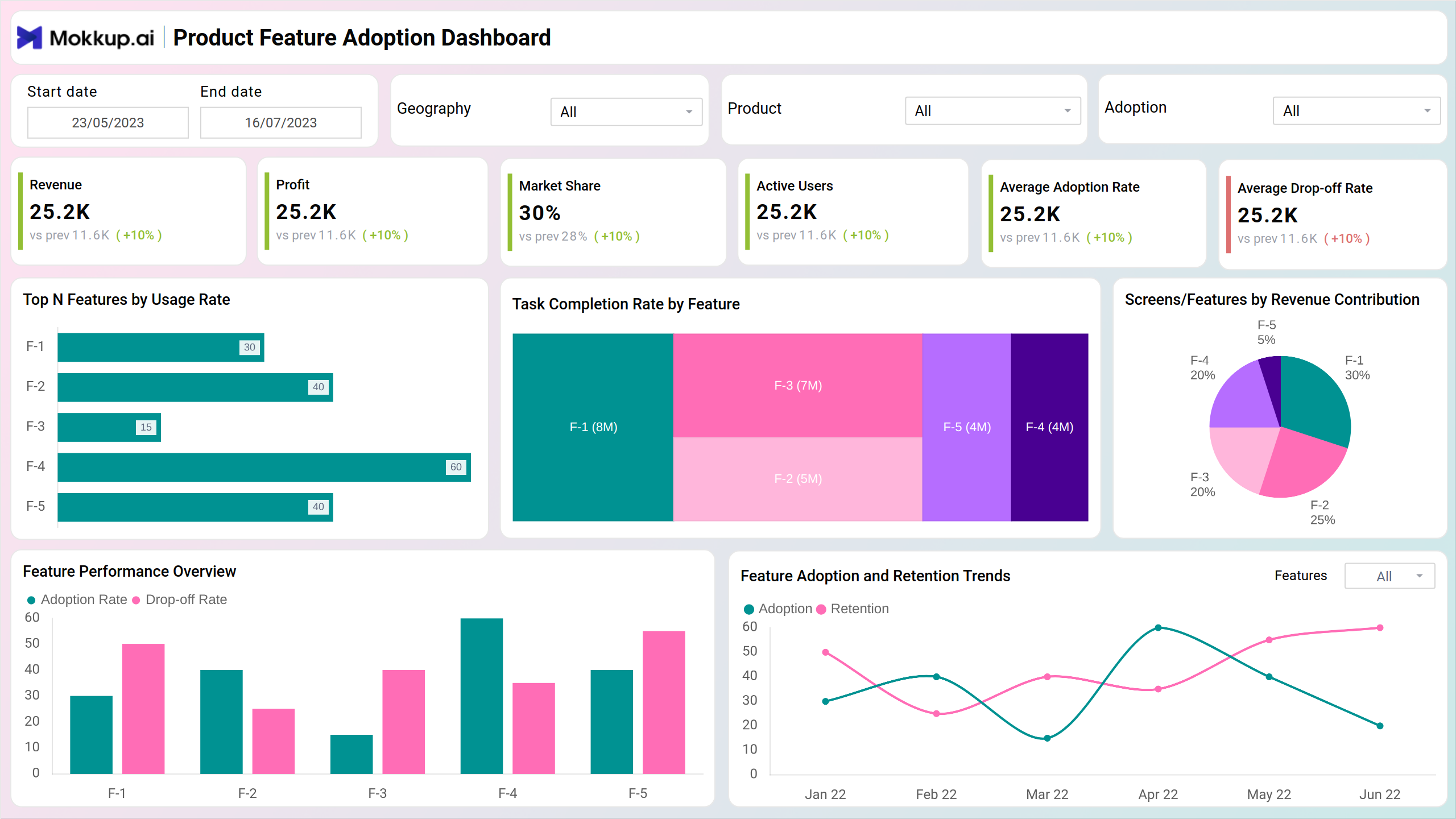This screenshot has width=1456, height=819.
Task: Select the Revenue KPI card value
Action: 60,212
